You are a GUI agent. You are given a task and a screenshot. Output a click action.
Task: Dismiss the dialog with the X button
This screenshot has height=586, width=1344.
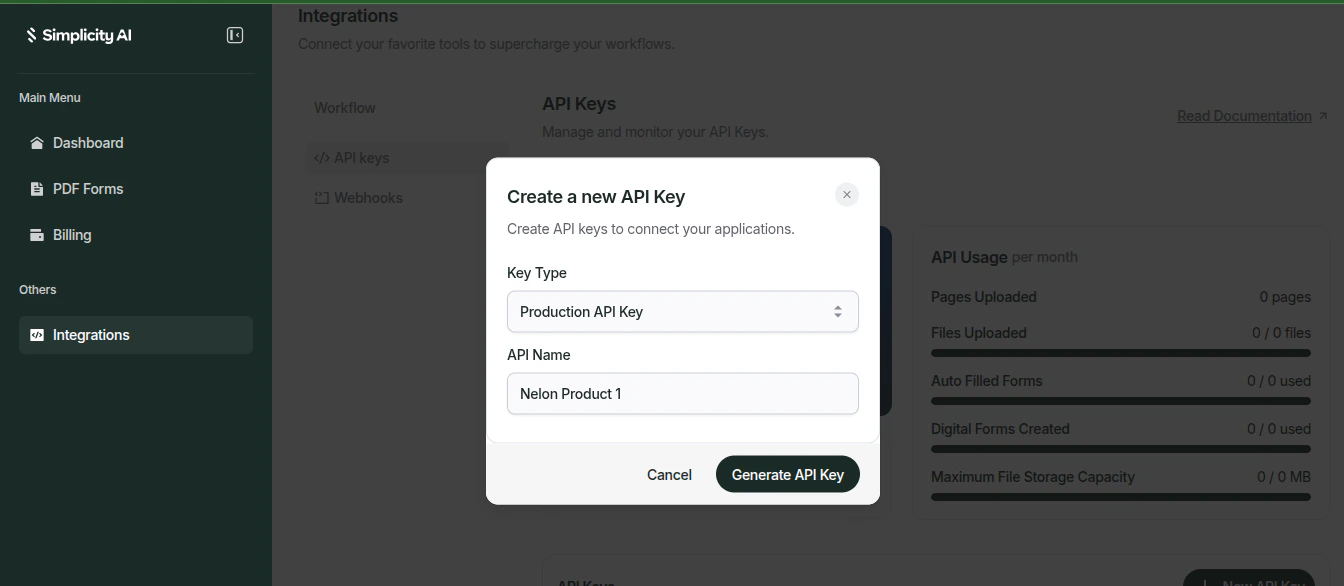[x=847, y=194]
